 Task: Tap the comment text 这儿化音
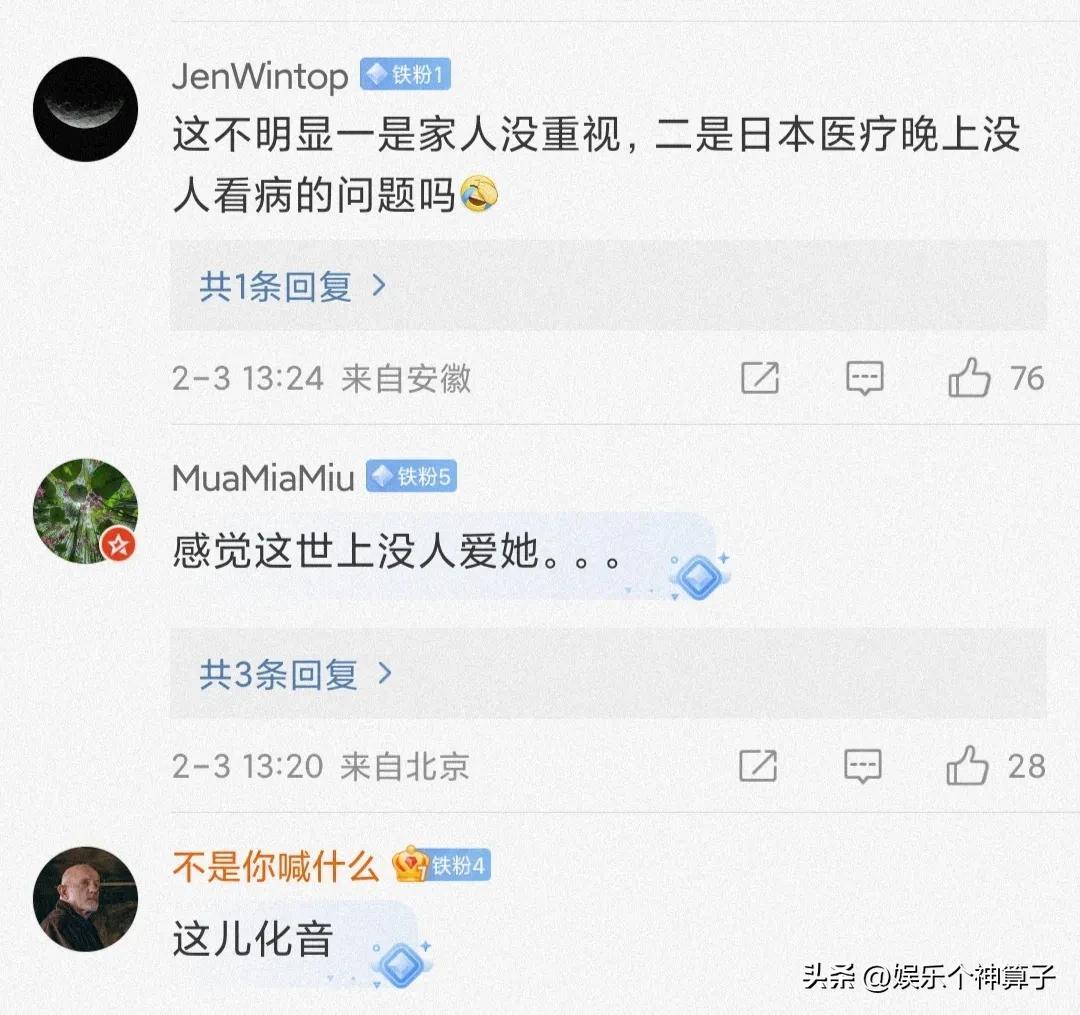tap(253, 938)
